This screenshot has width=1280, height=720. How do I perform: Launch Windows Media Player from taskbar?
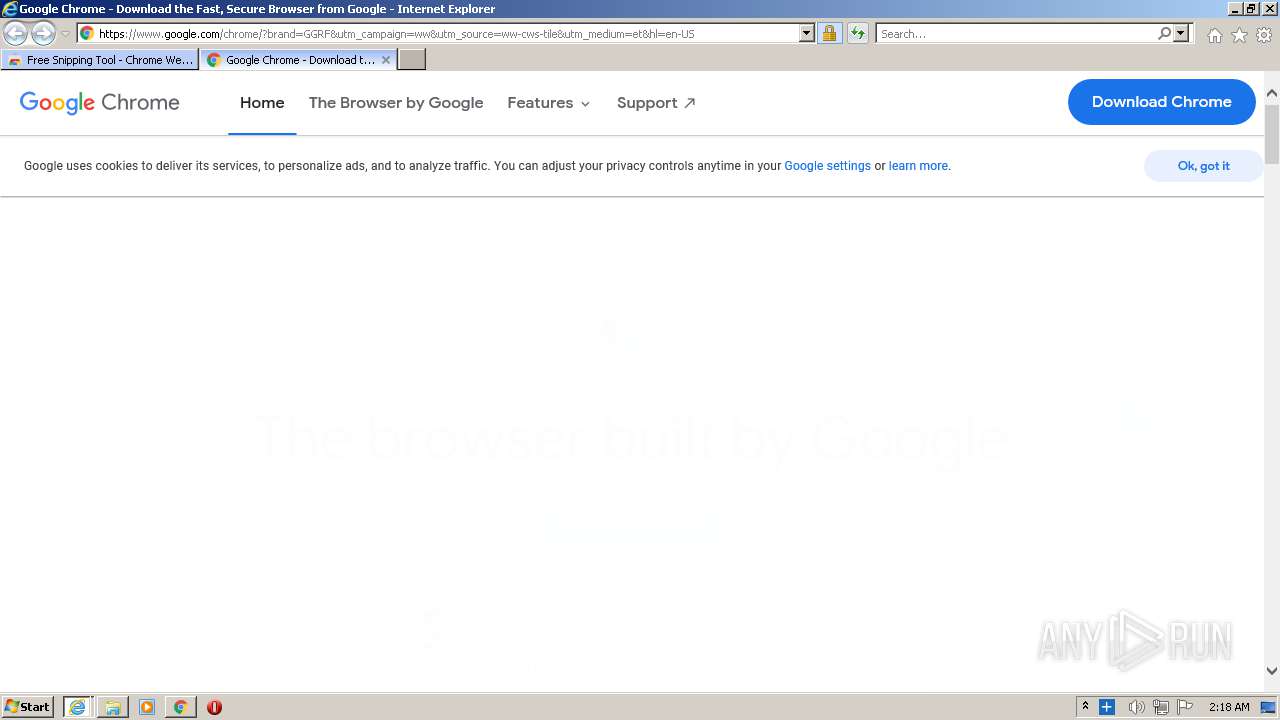point(147,707)
